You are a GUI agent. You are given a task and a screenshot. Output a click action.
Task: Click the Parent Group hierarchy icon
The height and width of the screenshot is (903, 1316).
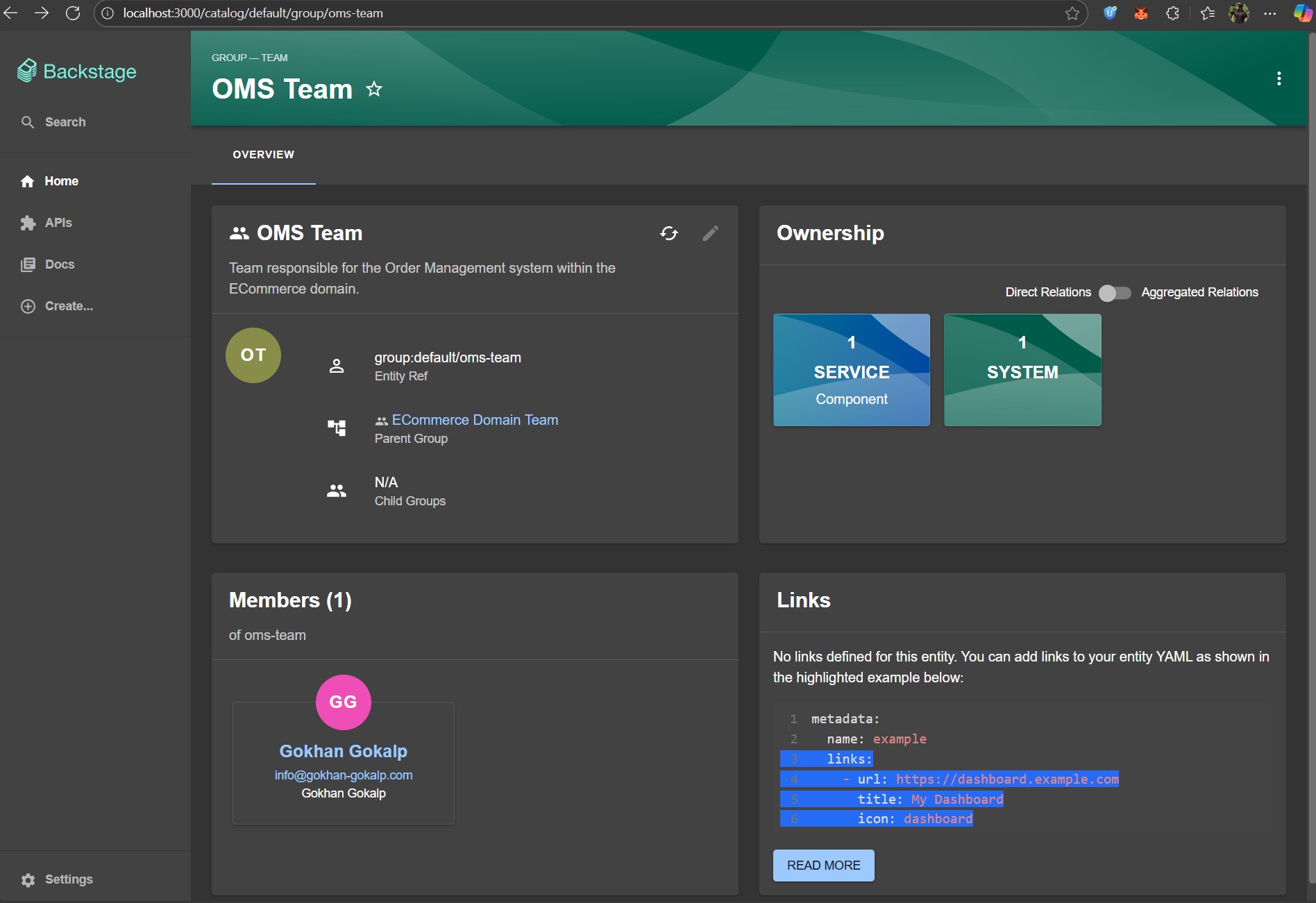tap(337, 428)
